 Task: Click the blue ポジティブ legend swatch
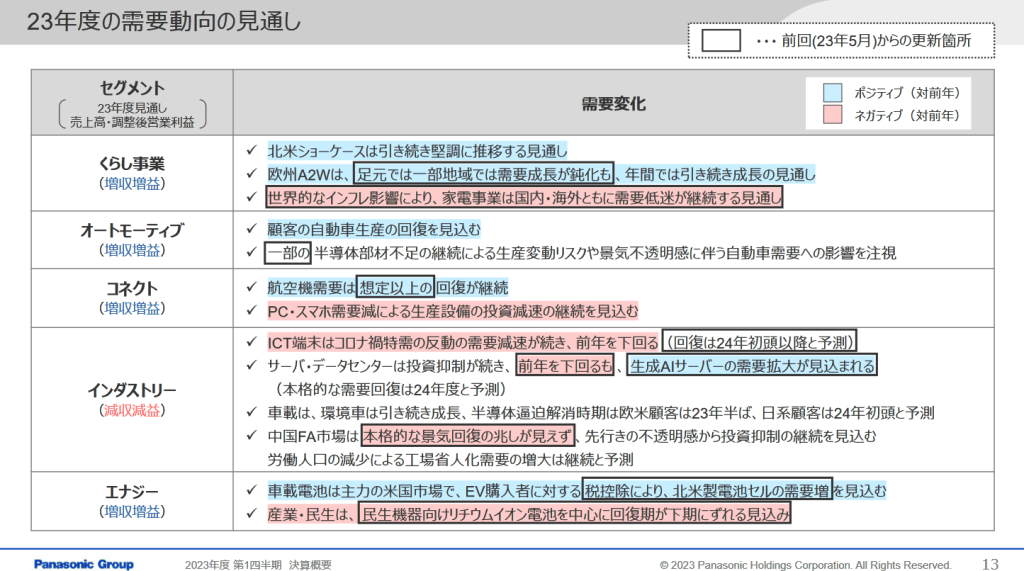(x=833, y=92)
